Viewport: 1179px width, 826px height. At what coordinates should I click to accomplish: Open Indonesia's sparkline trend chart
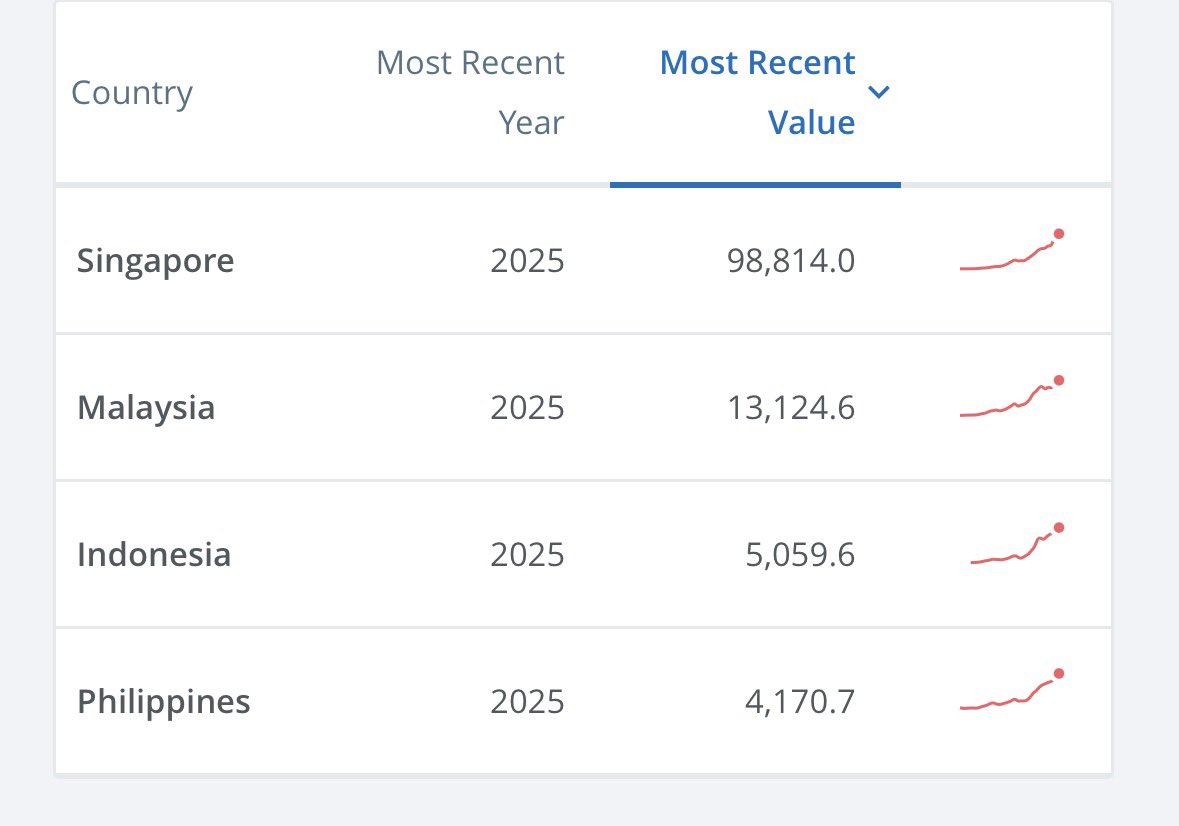tap(1017, 543)
